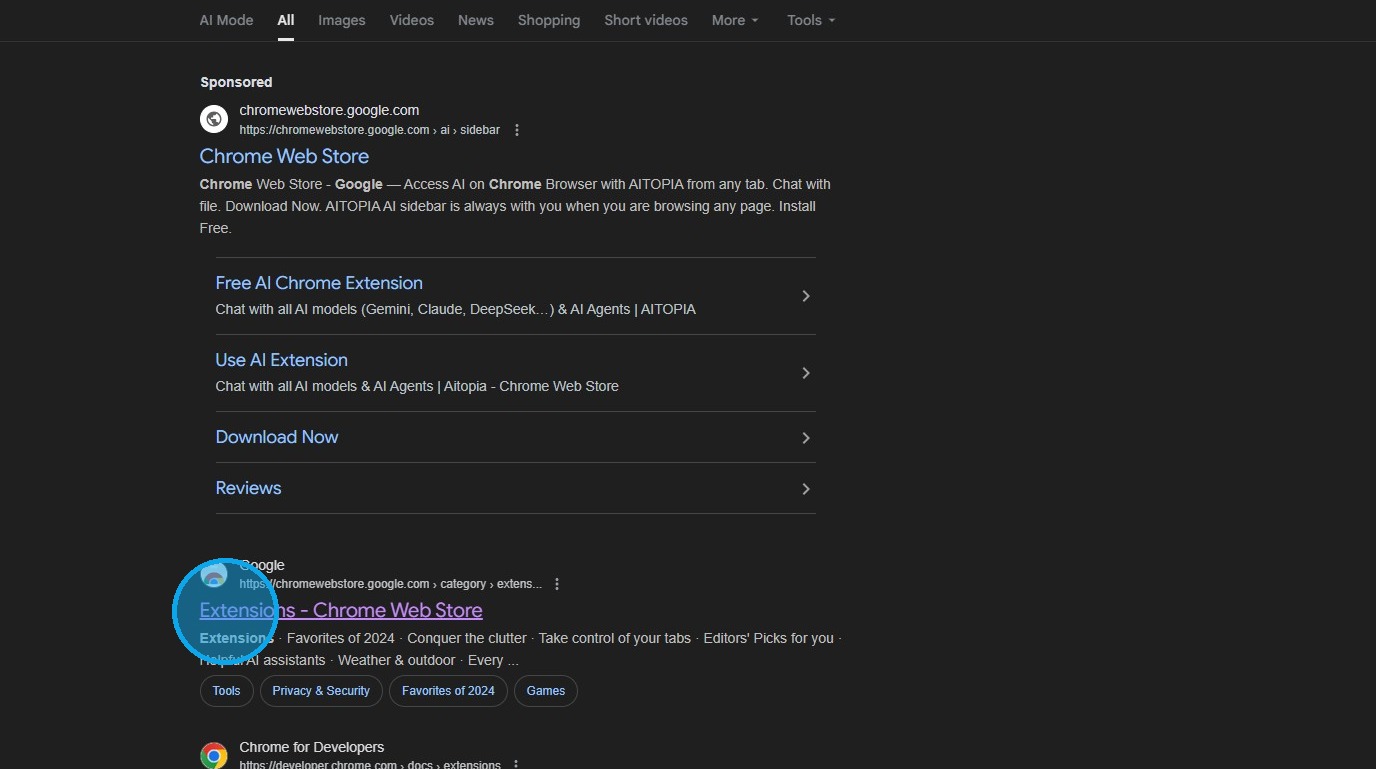Viewport: 1376px width, 769px height.
Task: Click the Tools chip under the Extensions result
Action: point(227,691)
